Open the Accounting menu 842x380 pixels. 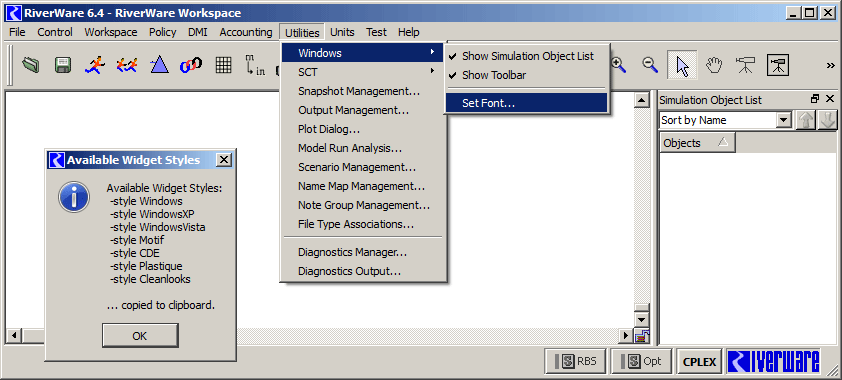[246, 32]
